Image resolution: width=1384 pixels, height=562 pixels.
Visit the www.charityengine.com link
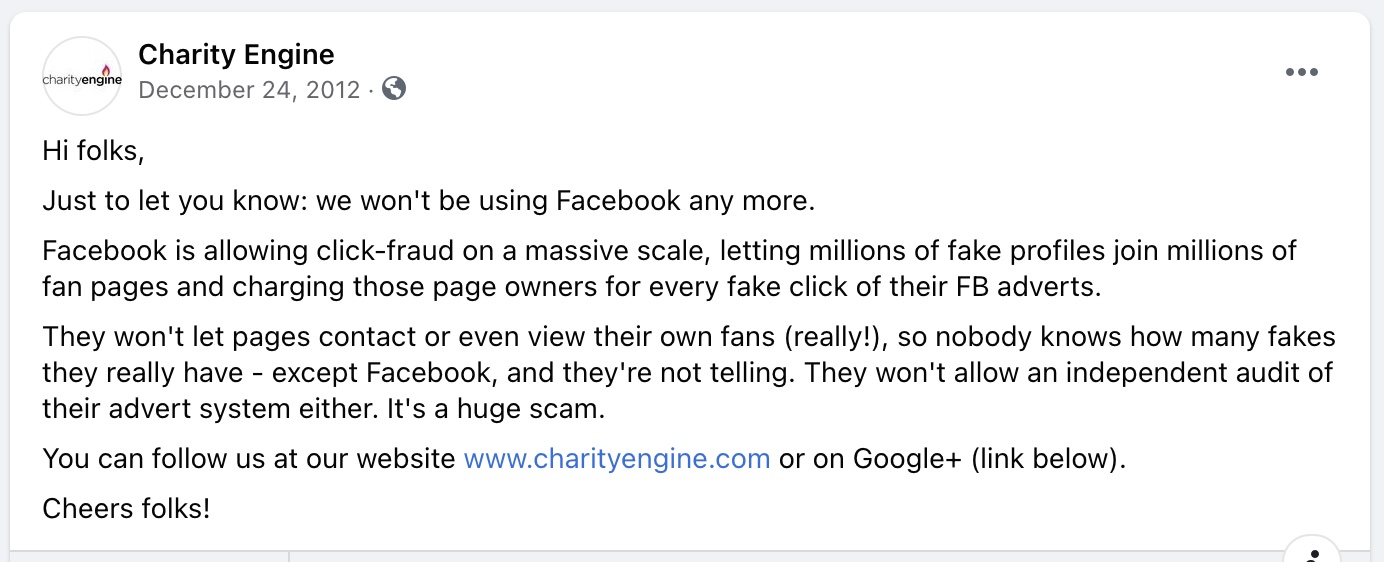[617, 459]
